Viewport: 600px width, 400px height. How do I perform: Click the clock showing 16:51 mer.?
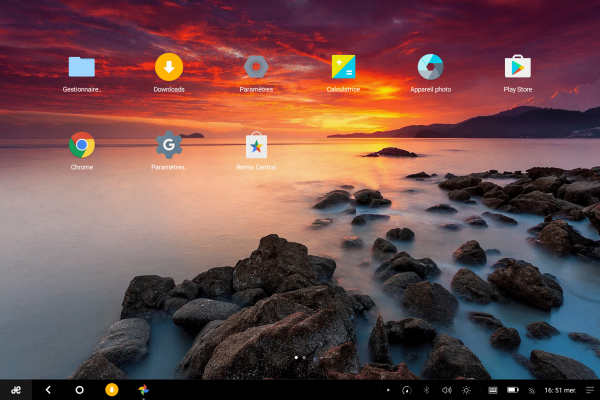[560, 390]
